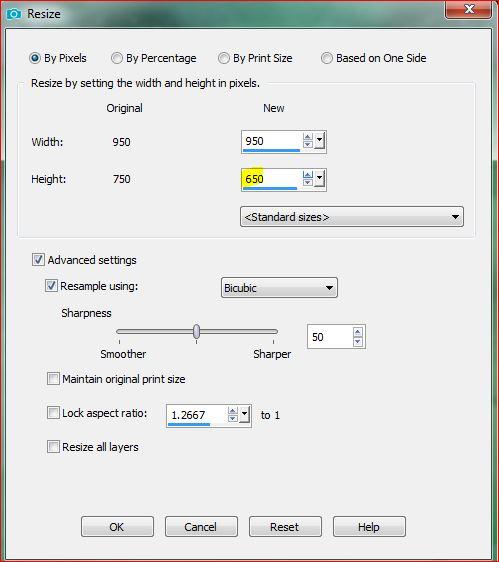Open the Width field slider dropdown arrow
This screenshot has width=499, height=562.
tap(320, 140)
